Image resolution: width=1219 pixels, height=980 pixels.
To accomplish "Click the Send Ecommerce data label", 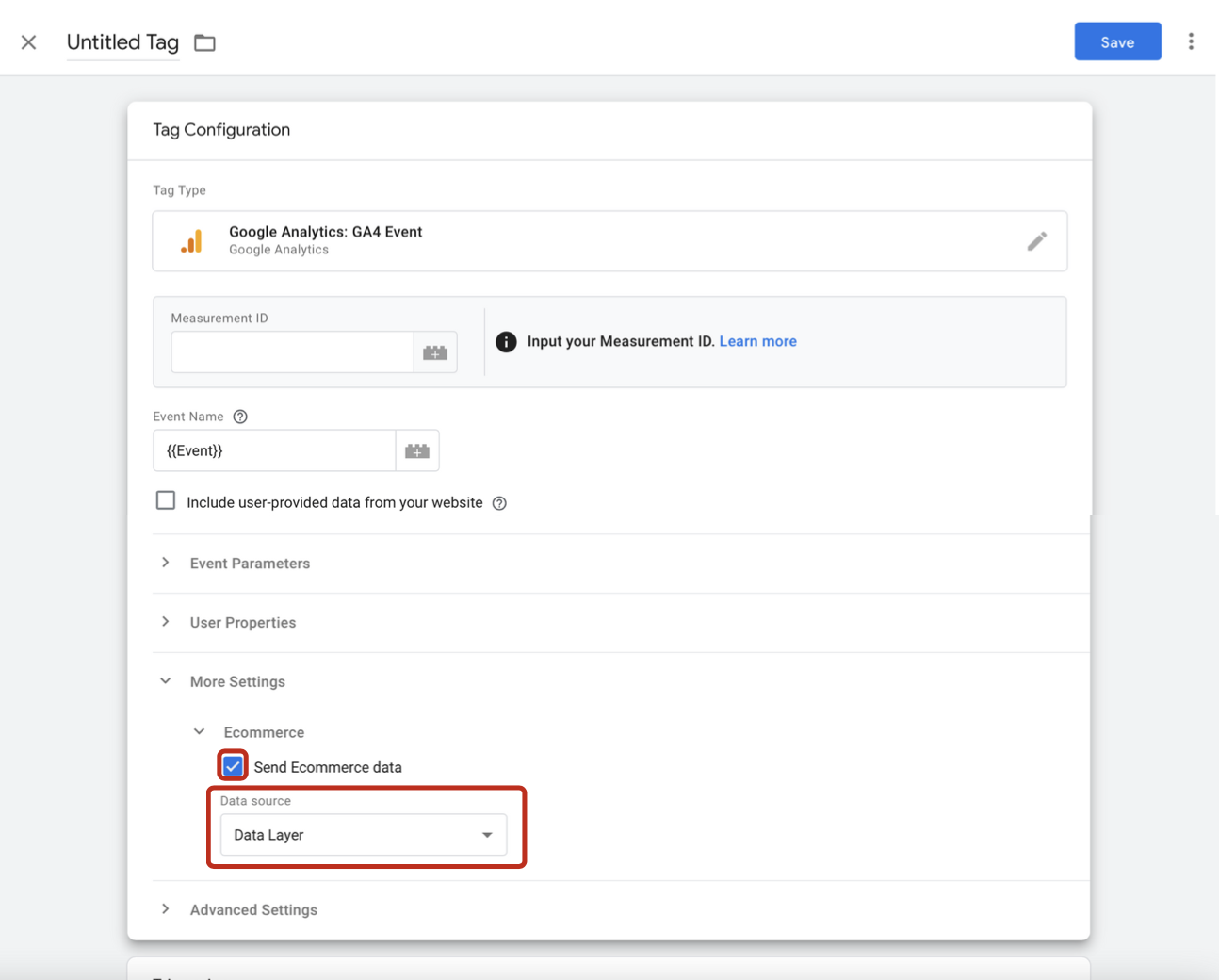I will (x=328, y=767).
